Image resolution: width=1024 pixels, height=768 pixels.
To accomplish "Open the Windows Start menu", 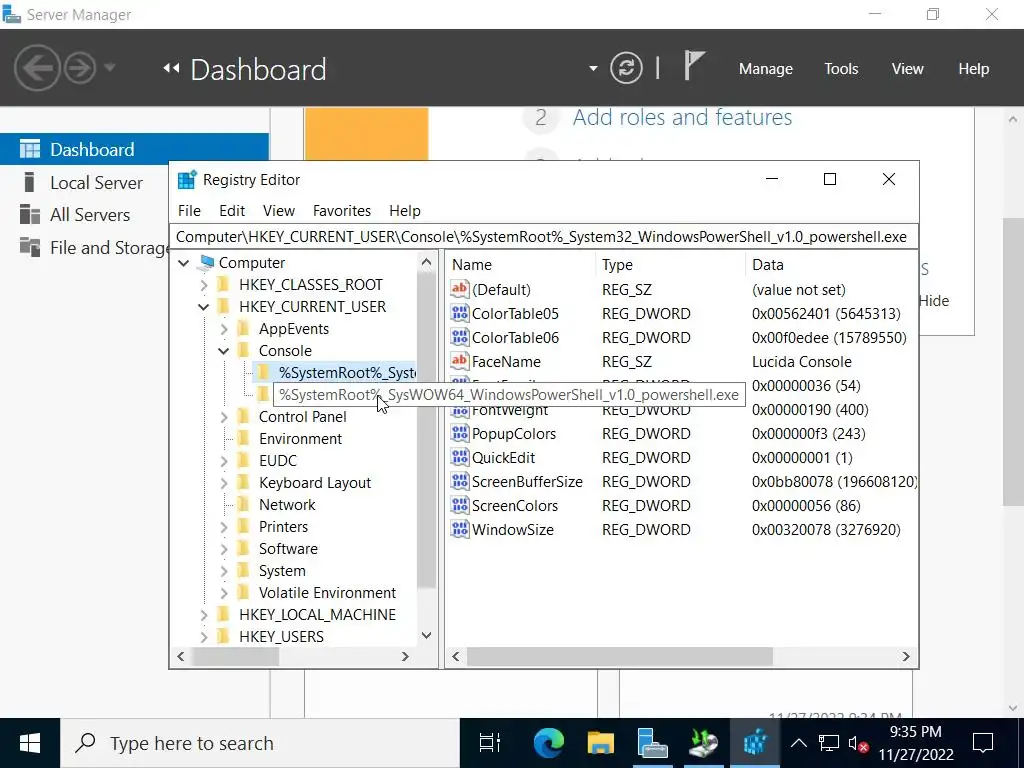I will click(30, 743).
